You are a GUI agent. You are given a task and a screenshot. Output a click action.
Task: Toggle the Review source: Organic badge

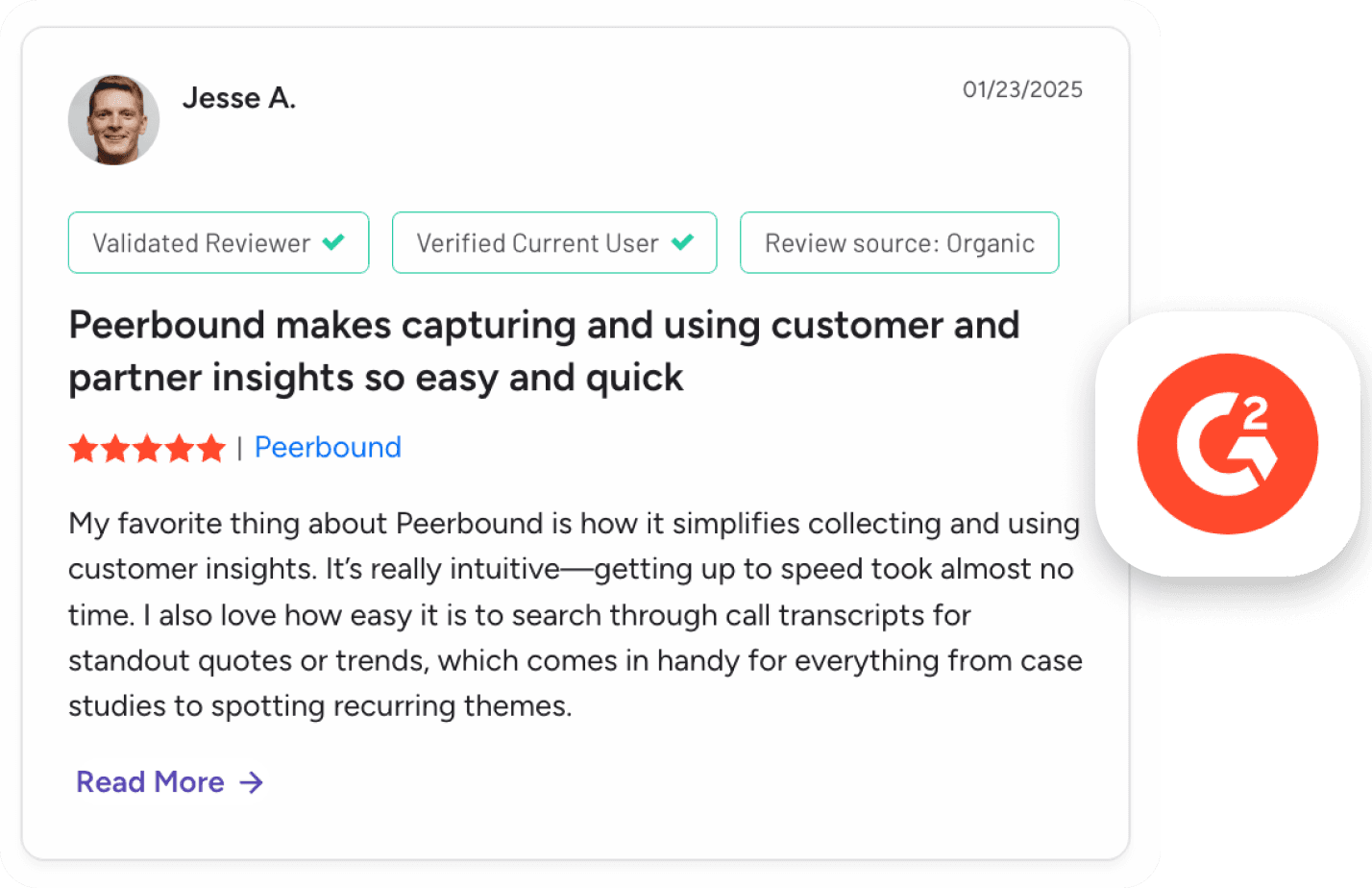tap(898, 242)
